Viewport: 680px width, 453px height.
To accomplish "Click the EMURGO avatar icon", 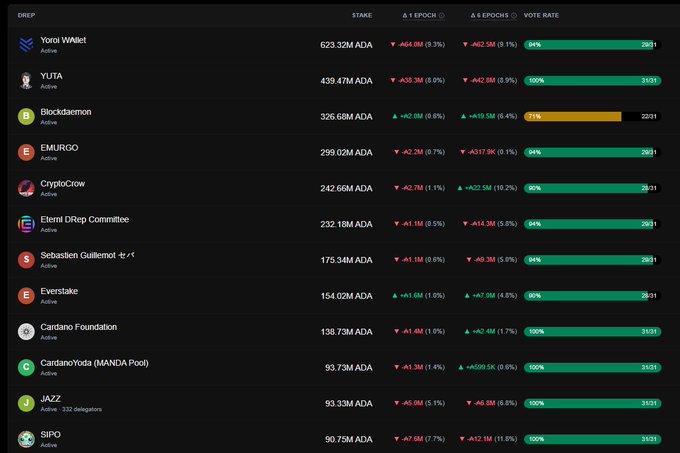I will (26, 152).
